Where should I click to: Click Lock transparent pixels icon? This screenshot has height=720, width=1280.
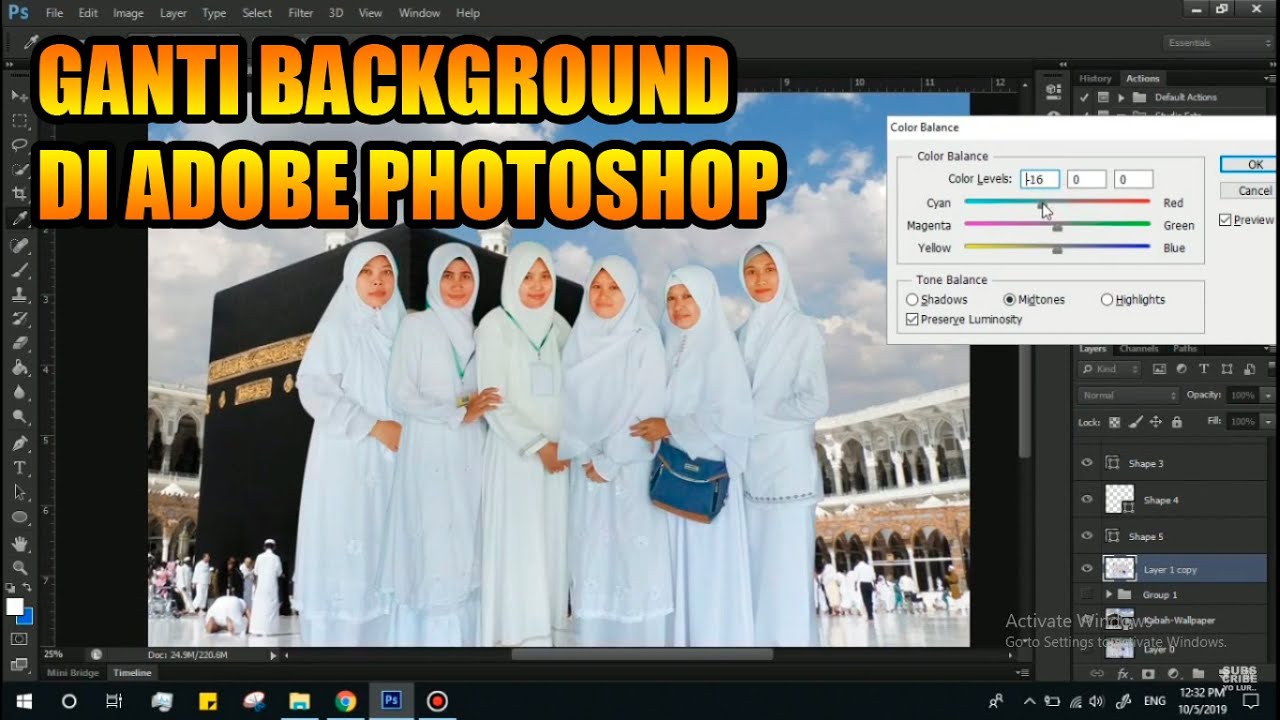tap(1115, 422)
